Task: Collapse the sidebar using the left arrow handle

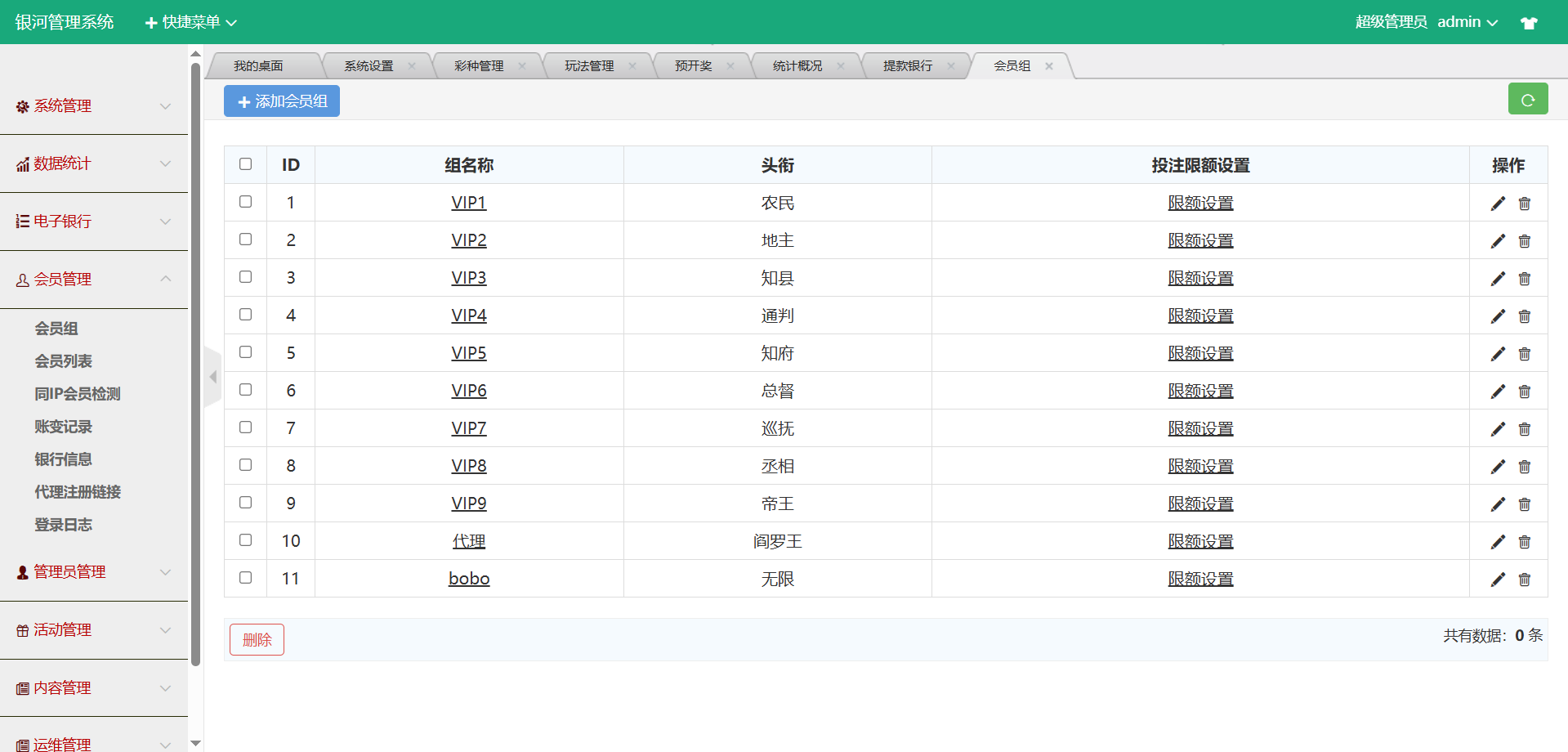Action: pos(213,377)
